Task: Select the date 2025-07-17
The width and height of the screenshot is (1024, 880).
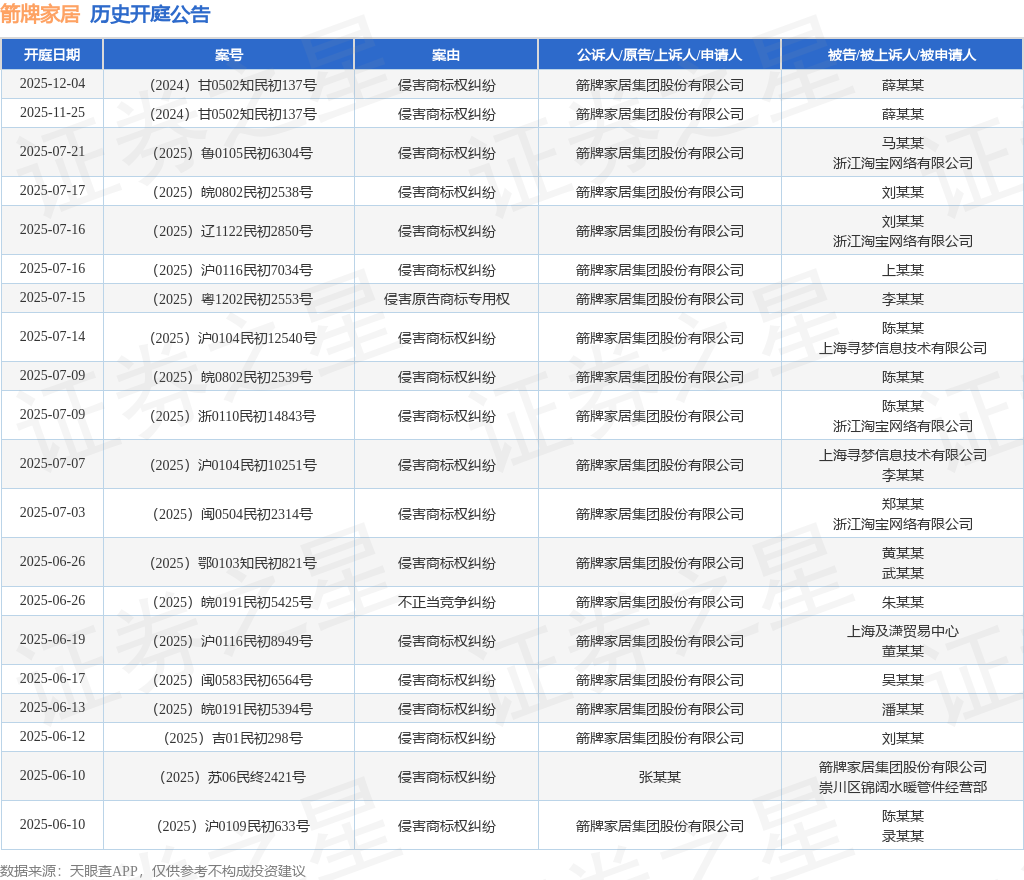Action: (52, 191)
